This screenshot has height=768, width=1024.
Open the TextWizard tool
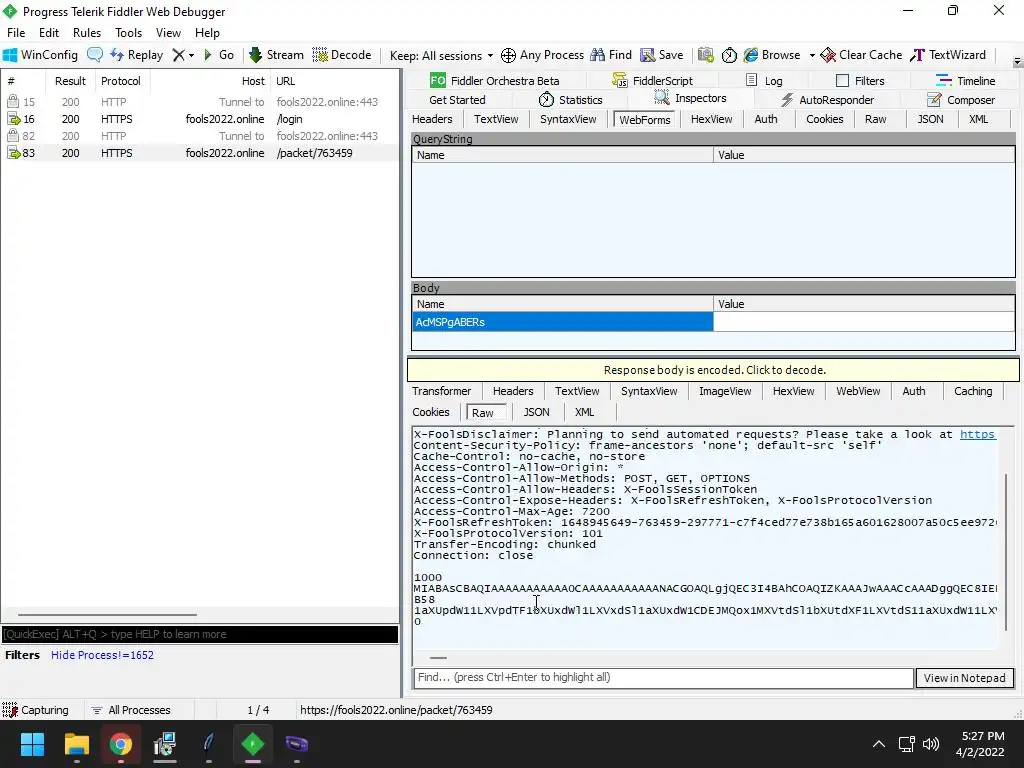(948, 55)
